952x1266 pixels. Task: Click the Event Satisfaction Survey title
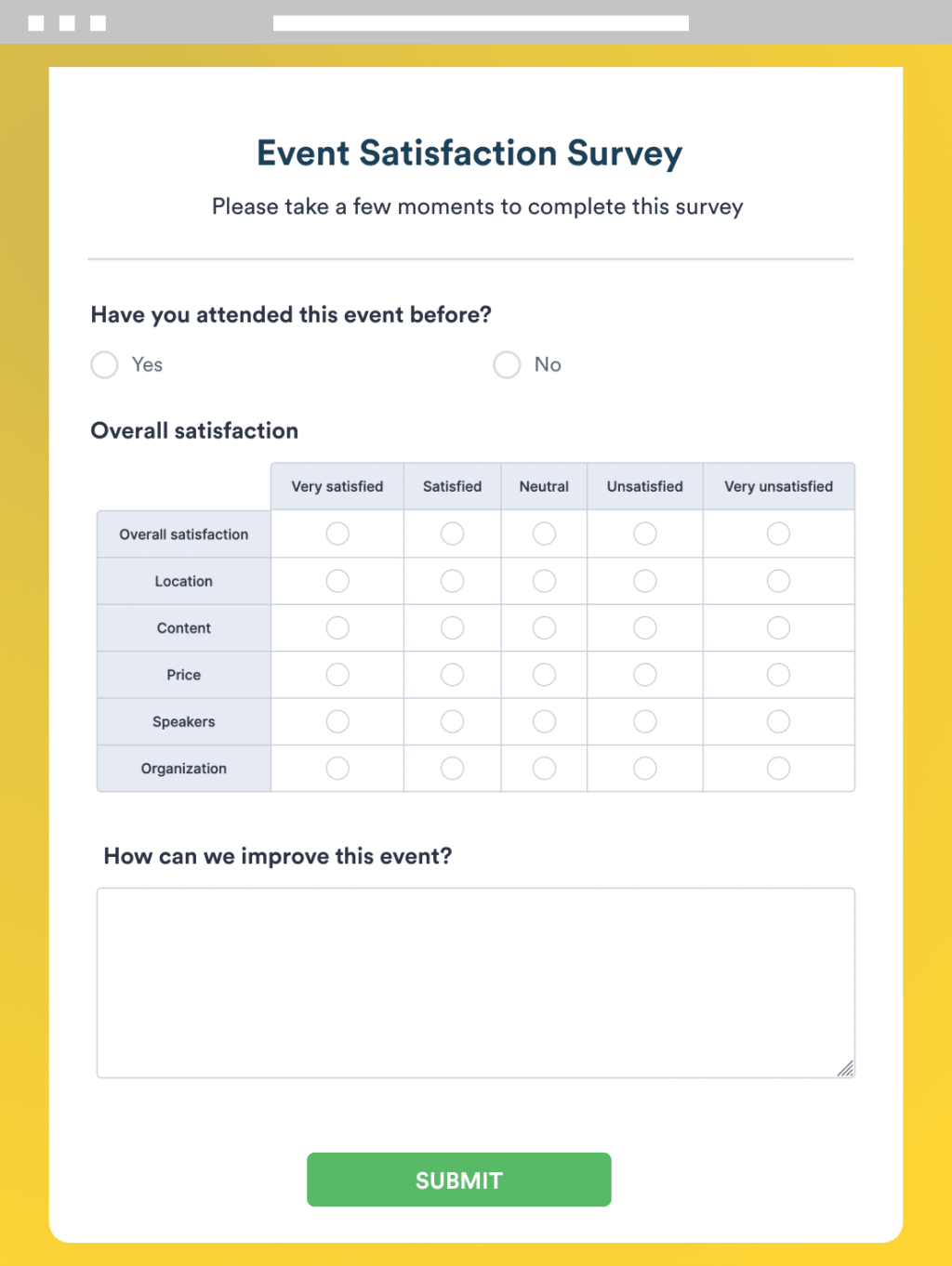point(468,152)
